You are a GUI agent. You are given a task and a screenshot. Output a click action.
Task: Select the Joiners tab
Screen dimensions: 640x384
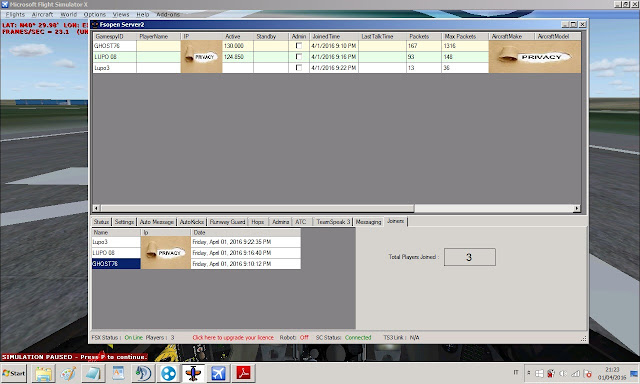point(396,221)
